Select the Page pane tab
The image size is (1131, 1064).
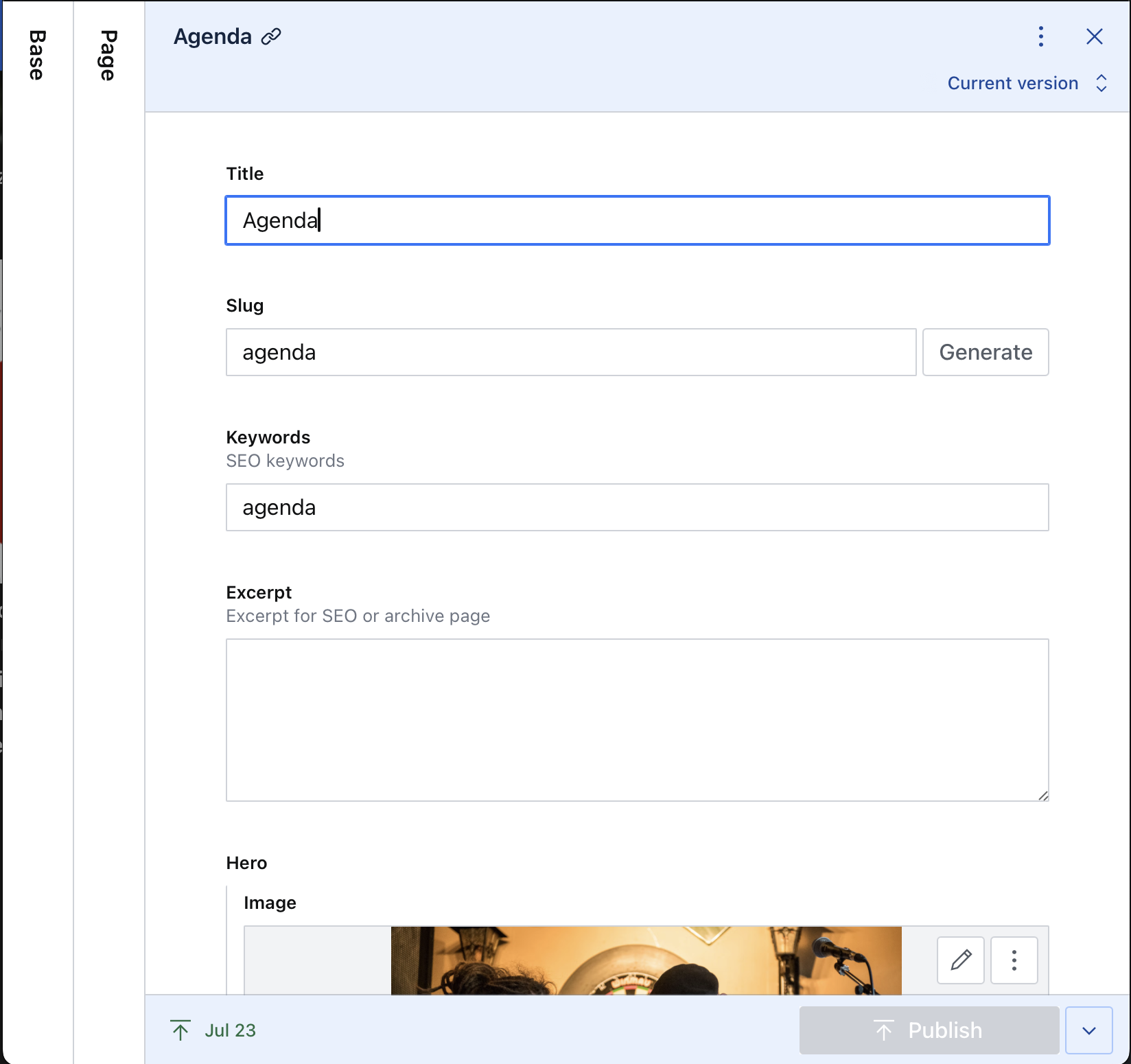point(108,55)
